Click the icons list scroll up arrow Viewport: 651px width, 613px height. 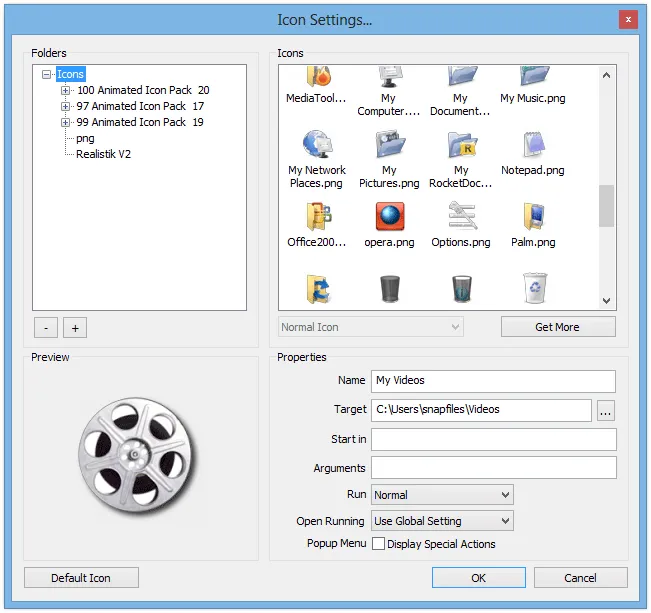tap(606, 75)
